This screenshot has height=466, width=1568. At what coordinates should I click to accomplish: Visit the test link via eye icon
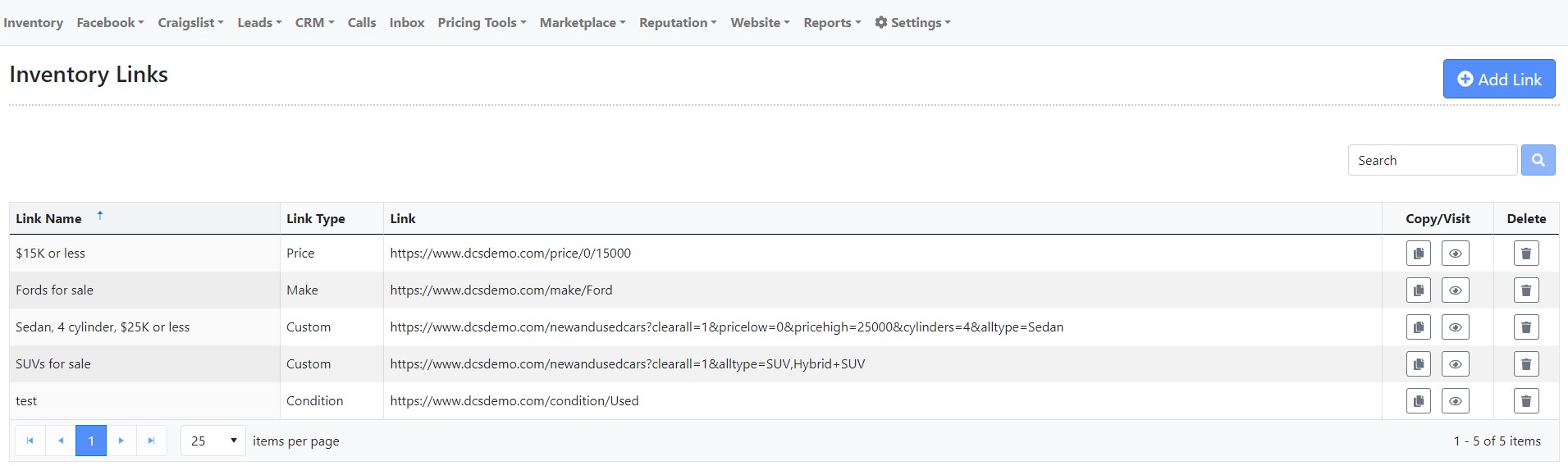coord(1455,401)
